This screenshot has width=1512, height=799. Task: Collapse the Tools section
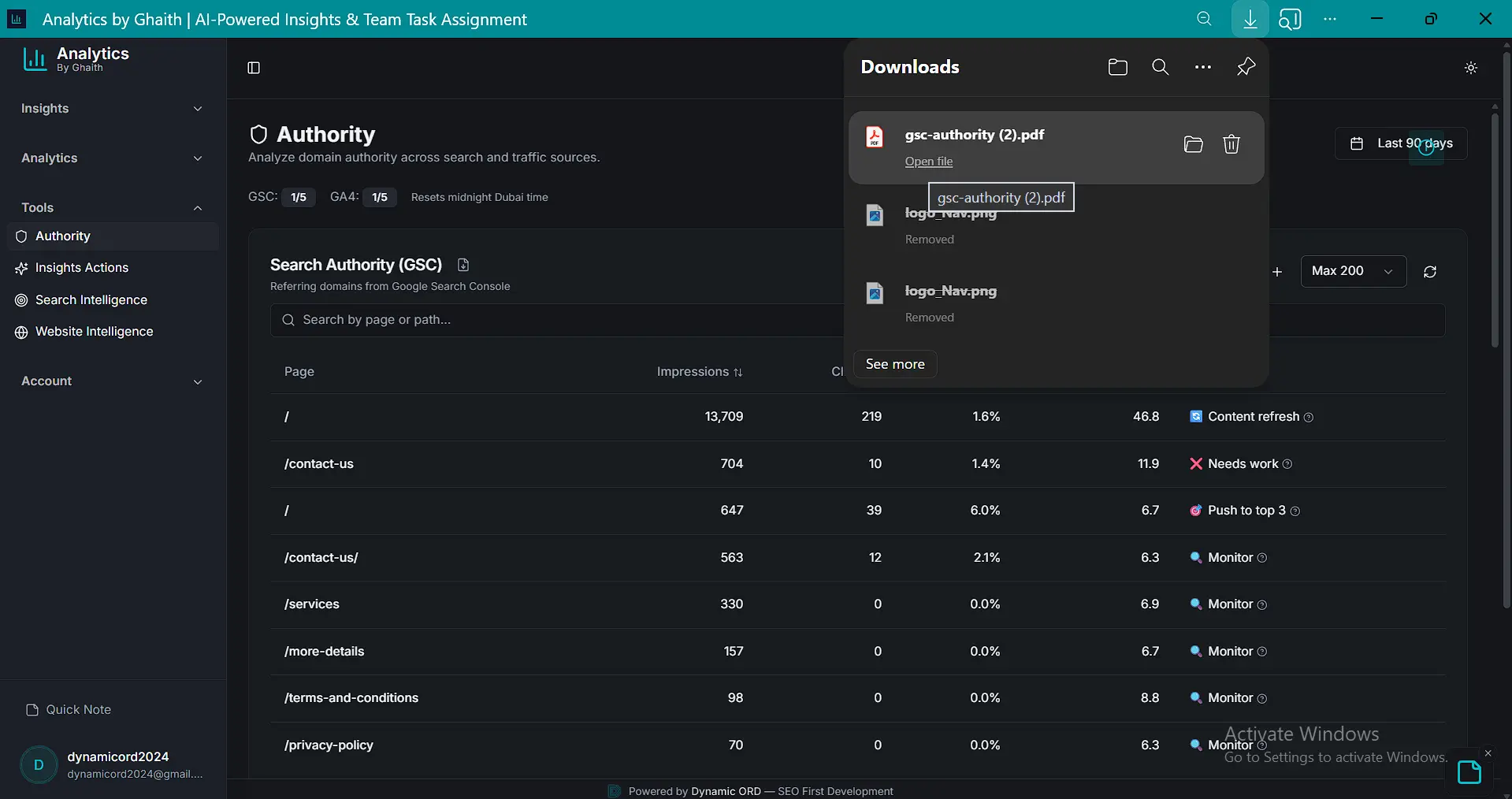(198, 208)
